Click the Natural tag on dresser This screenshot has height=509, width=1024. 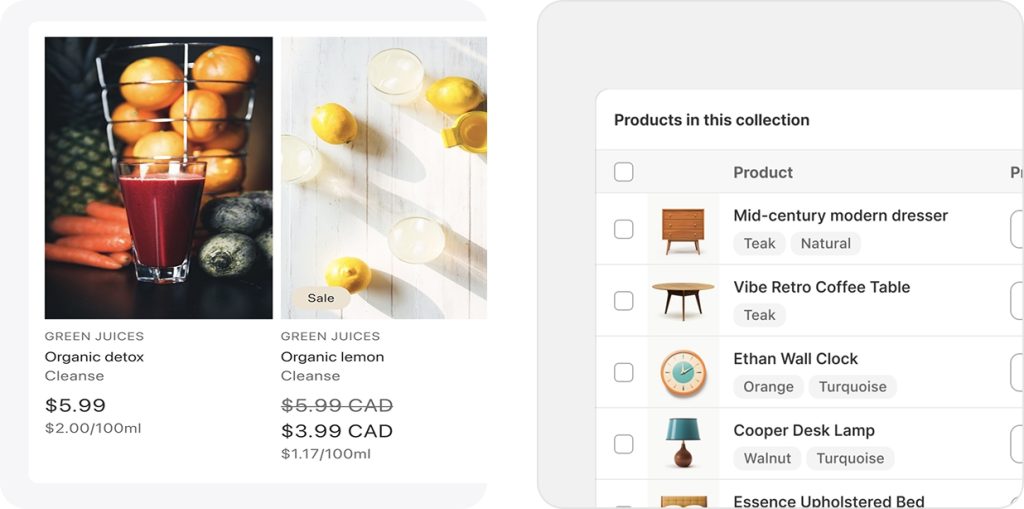[825, 243]
